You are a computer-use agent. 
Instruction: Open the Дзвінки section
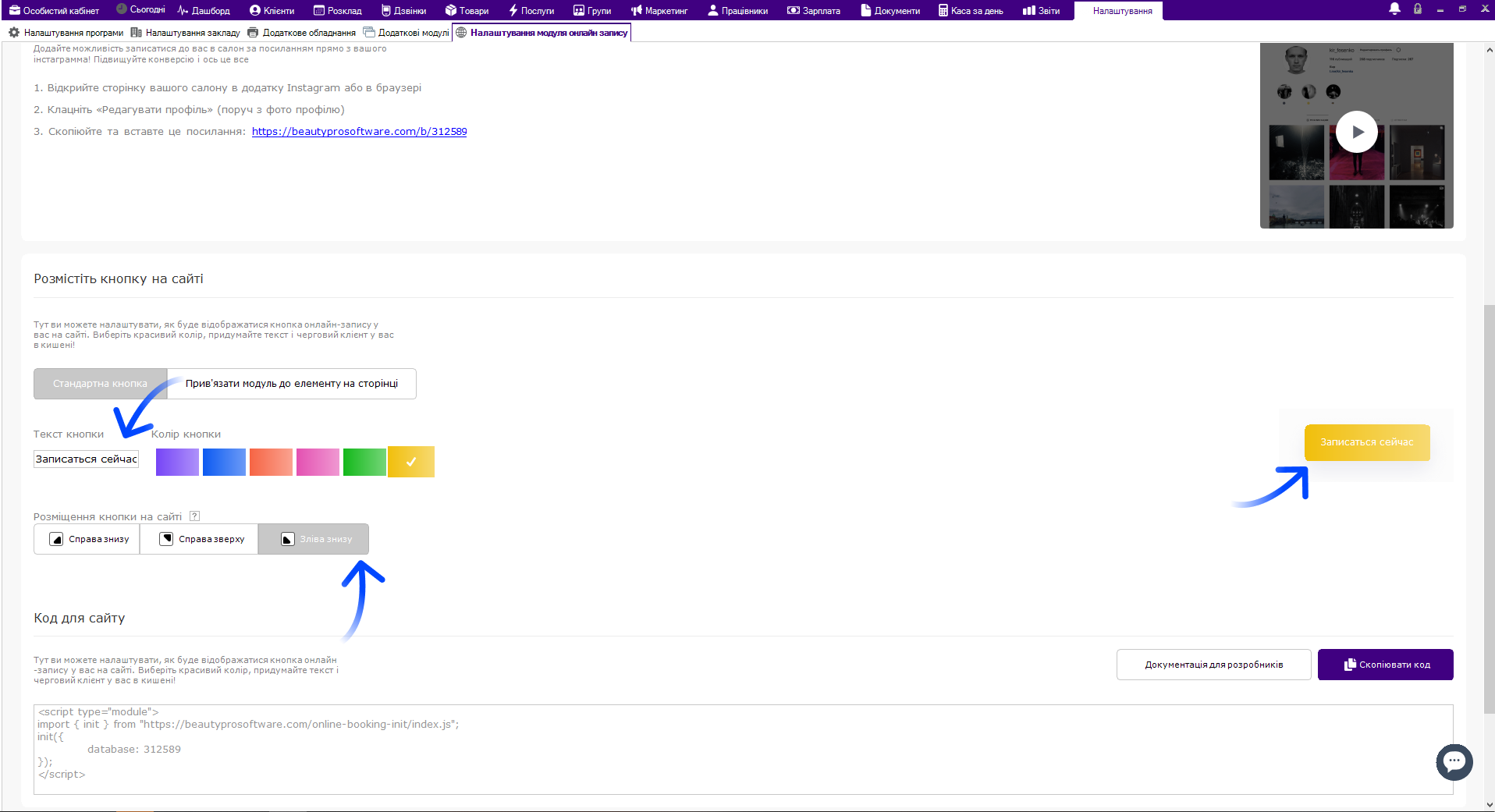click(x=404, y=10)
